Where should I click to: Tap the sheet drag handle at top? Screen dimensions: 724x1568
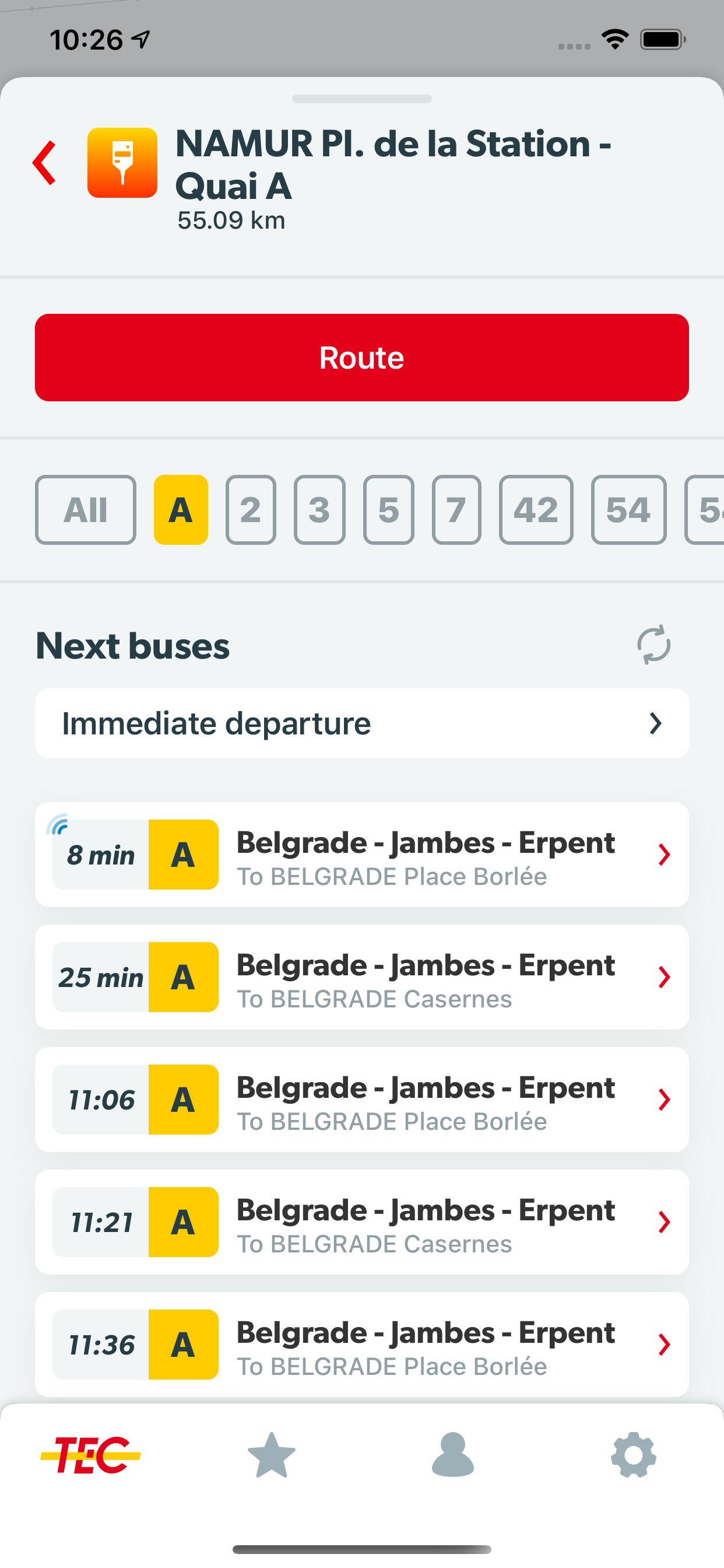click(x=361, y=99)
